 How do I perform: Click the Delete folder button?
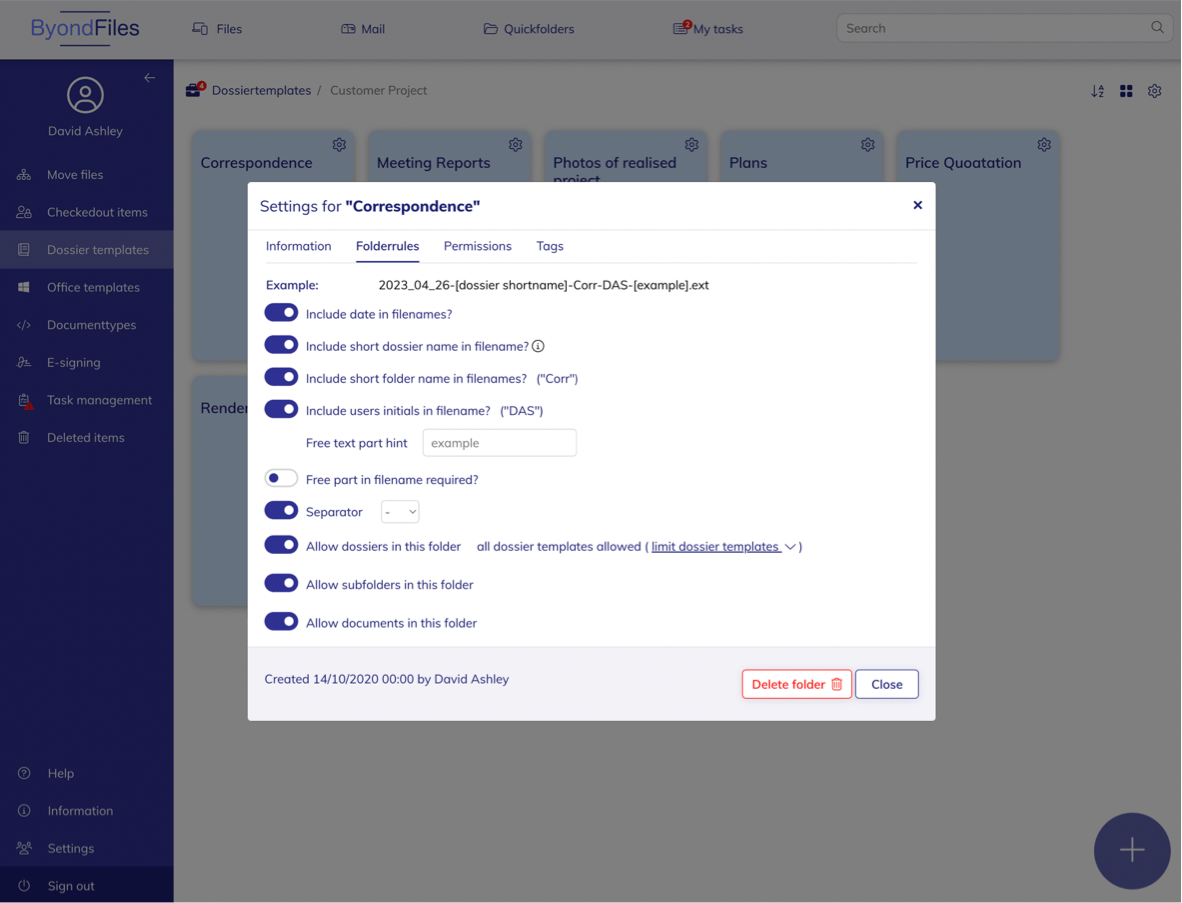point(796,684)
